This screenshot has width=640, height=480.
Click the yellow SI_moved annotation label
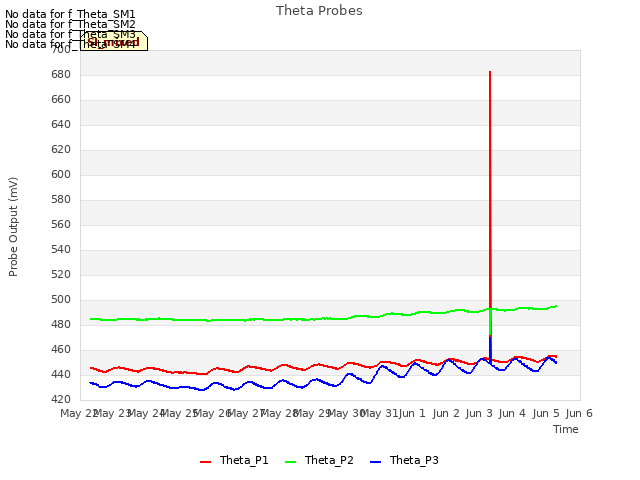[113, 42]
